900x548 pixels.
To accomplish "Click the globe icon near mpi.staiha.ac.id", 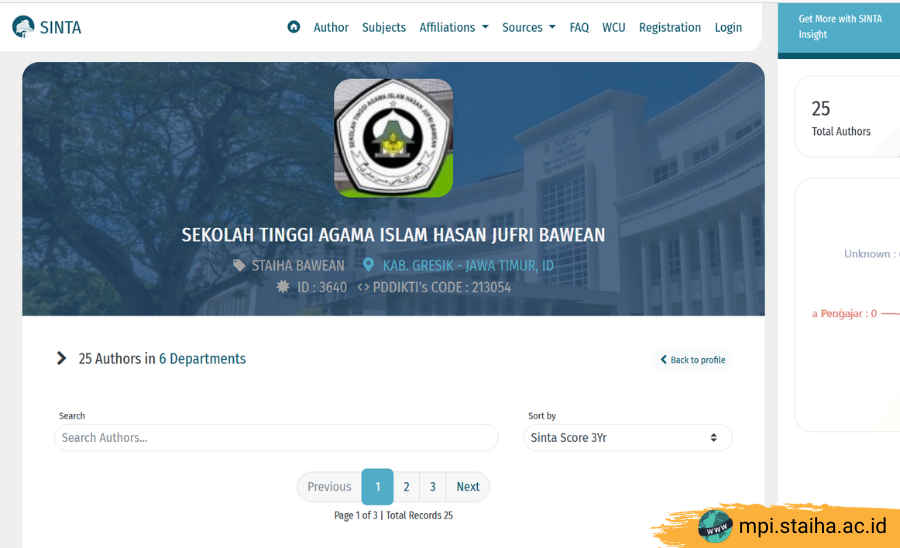I will [715, 525].
